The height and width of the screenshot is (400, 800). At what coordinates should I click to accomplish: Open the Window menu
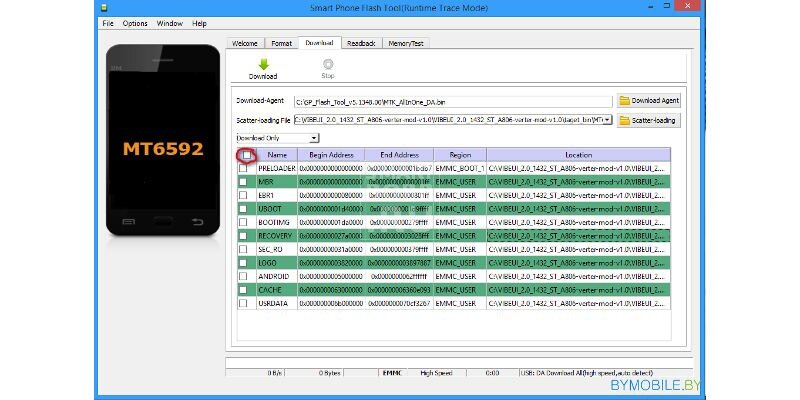click(170, 23)
